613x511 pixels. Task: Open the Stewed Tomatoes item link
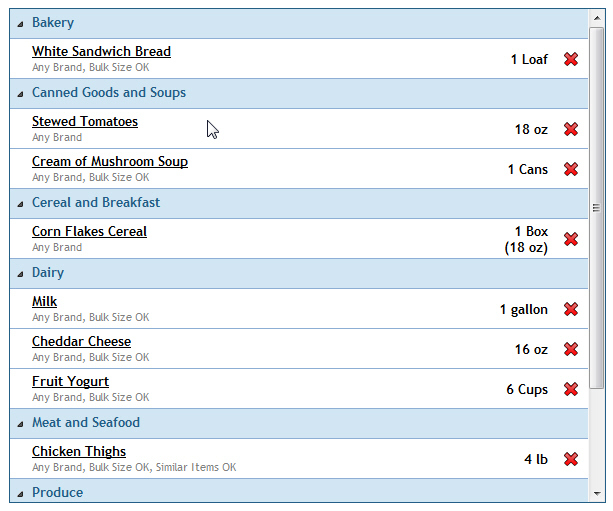tap(85, 121)
